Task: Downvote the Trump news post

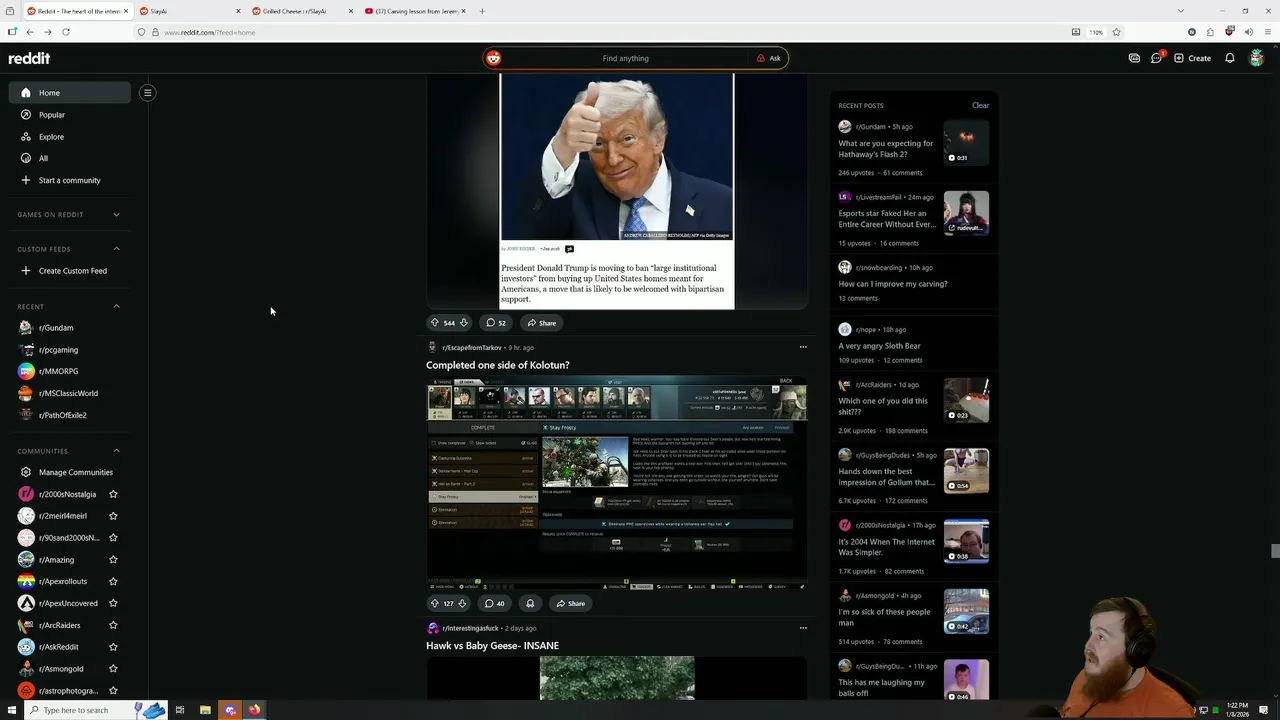Action: [463, 323]
